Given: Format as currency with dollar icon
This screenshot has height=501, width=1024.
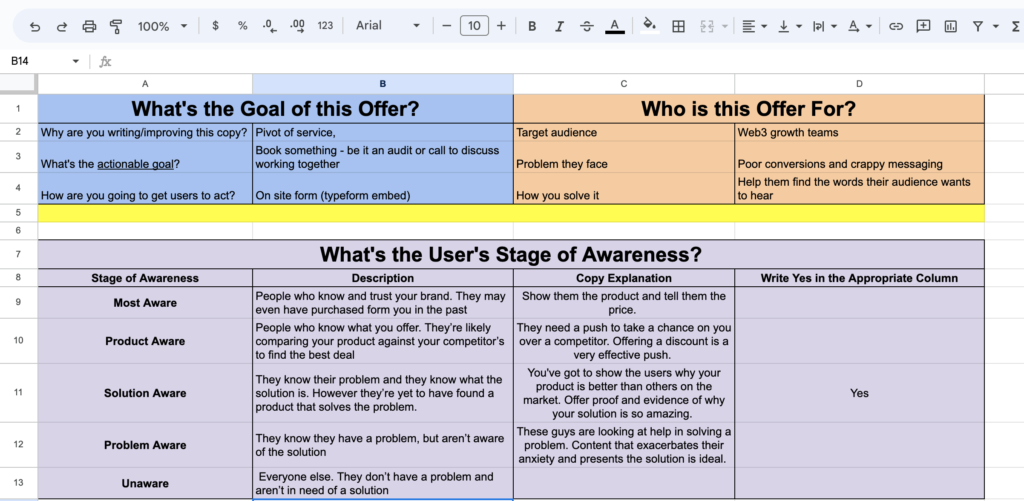Looking at the screenshot, I should pos(215,26).
